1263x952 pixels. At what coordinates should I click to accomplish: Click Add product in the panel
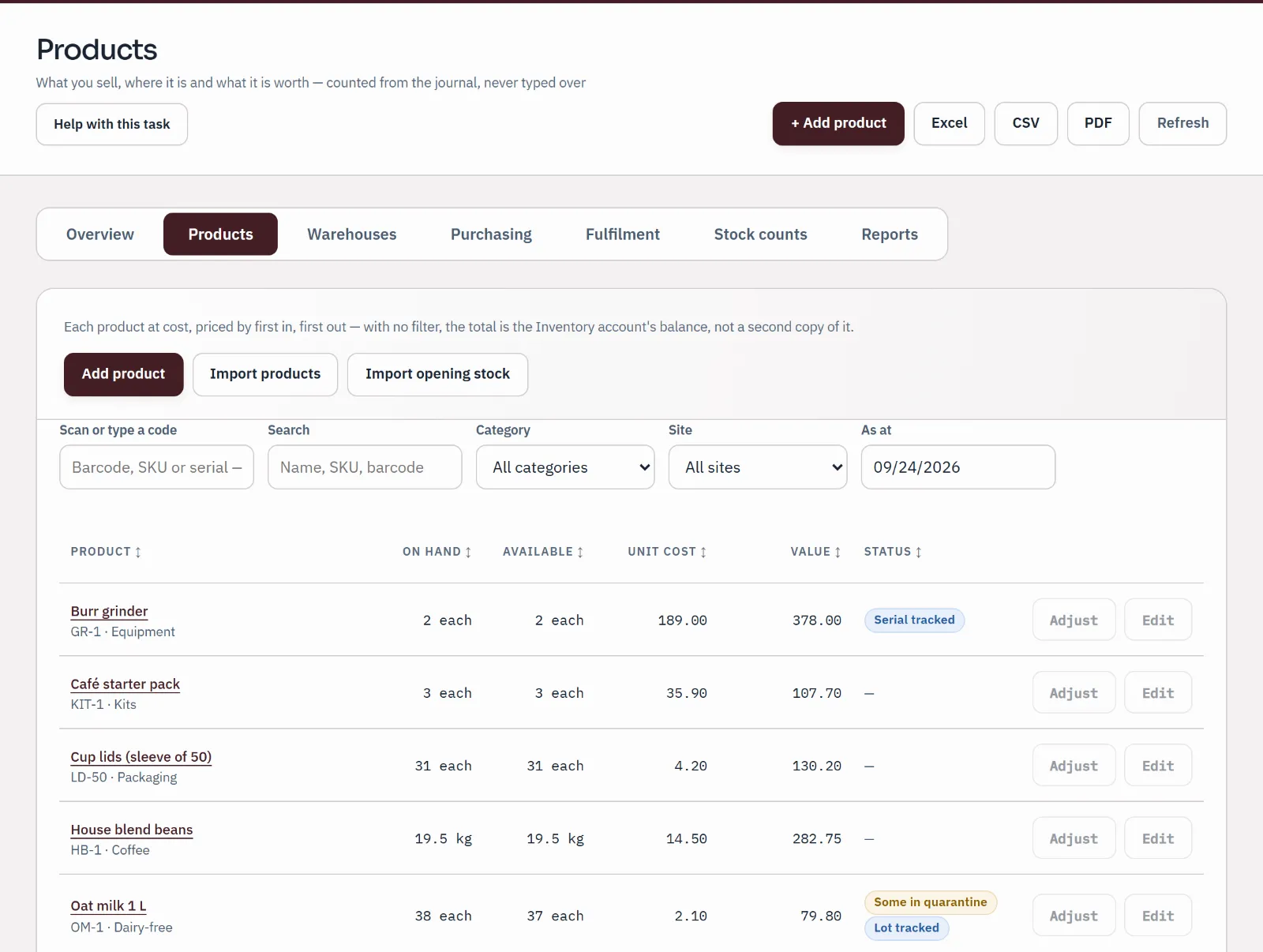[123, 374]
